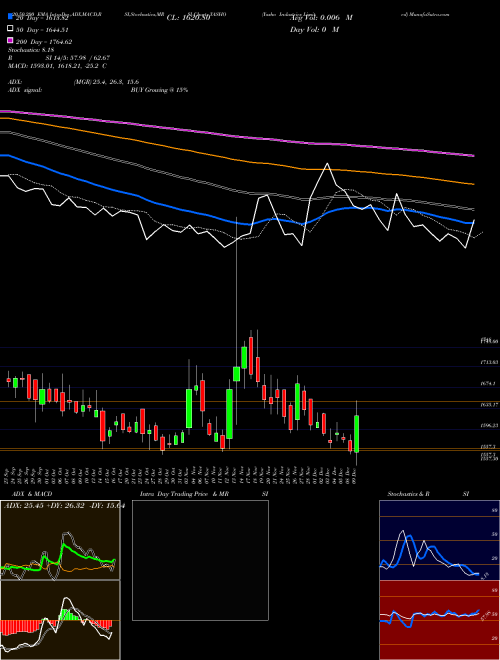Select the 'Stochastics: 8.18' readout

click(29, 50)
